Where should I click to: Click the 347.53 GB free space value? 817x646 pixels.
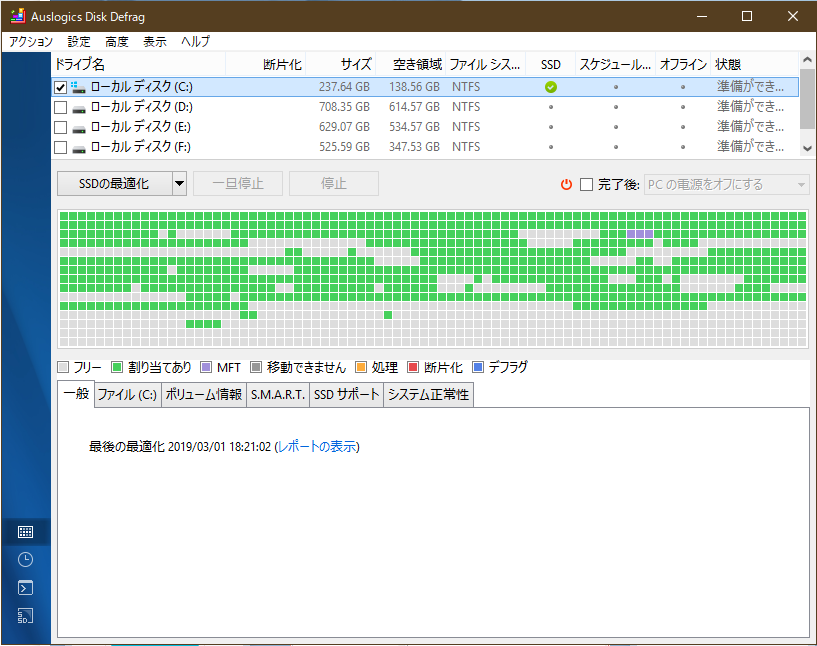pyautogui.click(x=414, y=147)
